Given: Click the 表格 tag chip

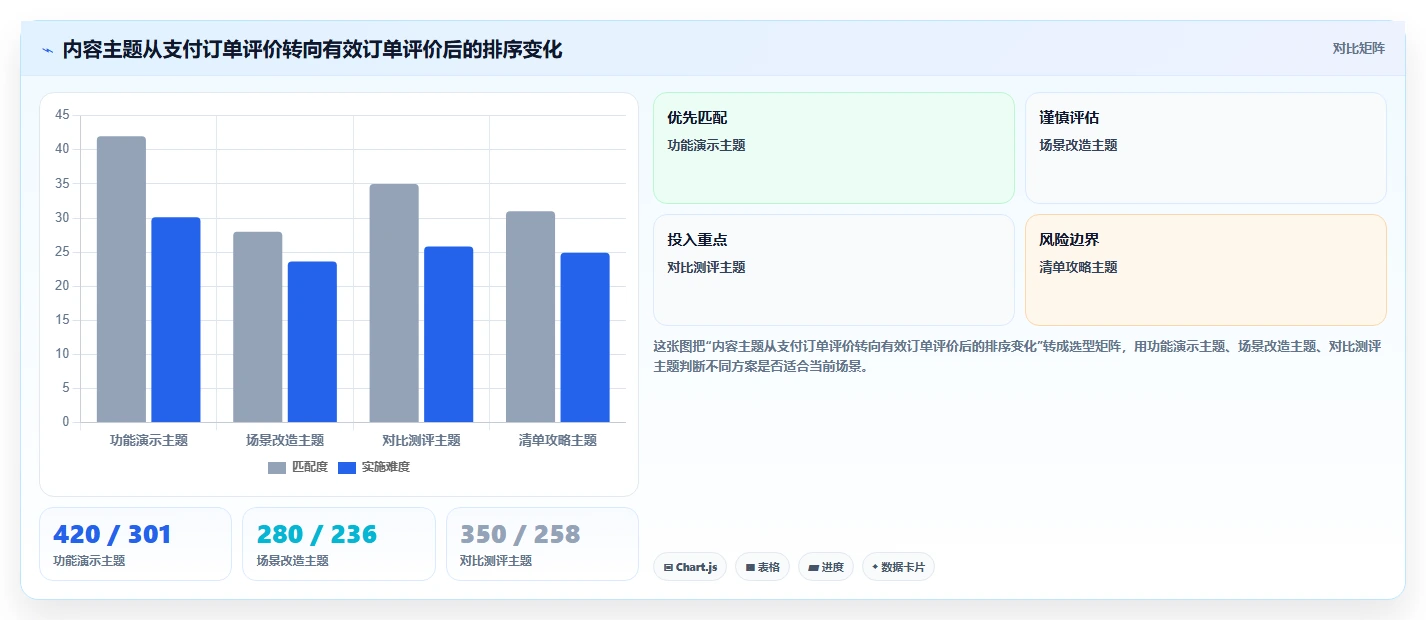Looking at the screenshot, I should (x=762, y=567).
